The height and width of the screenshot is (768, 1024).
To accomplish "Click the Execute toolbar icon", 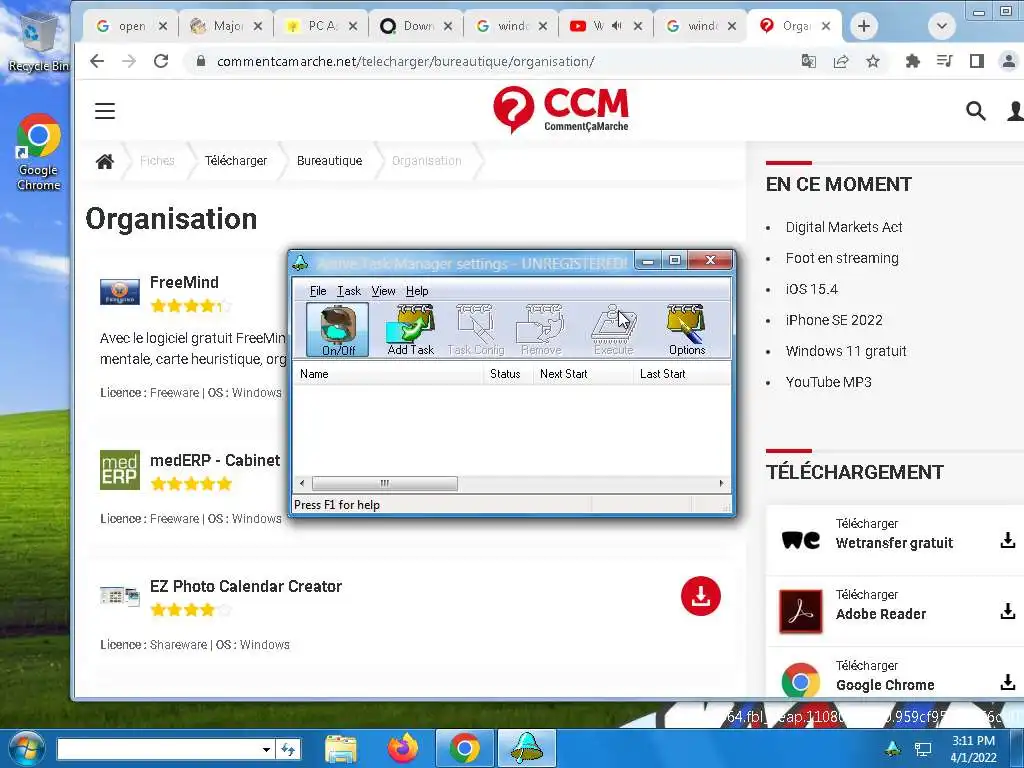I will point(613,330).
